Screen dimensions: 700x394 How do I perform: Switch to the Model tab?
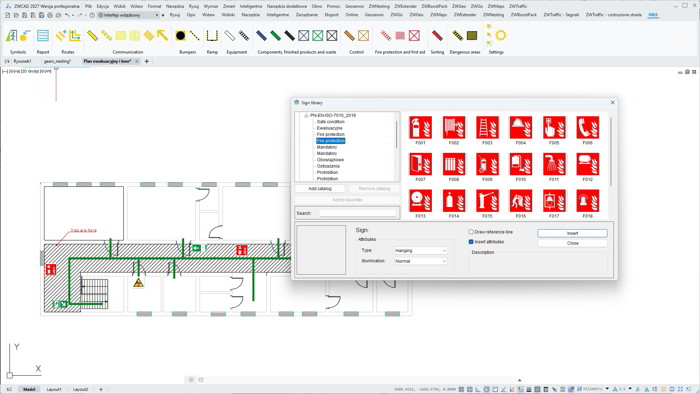[29, 390]
